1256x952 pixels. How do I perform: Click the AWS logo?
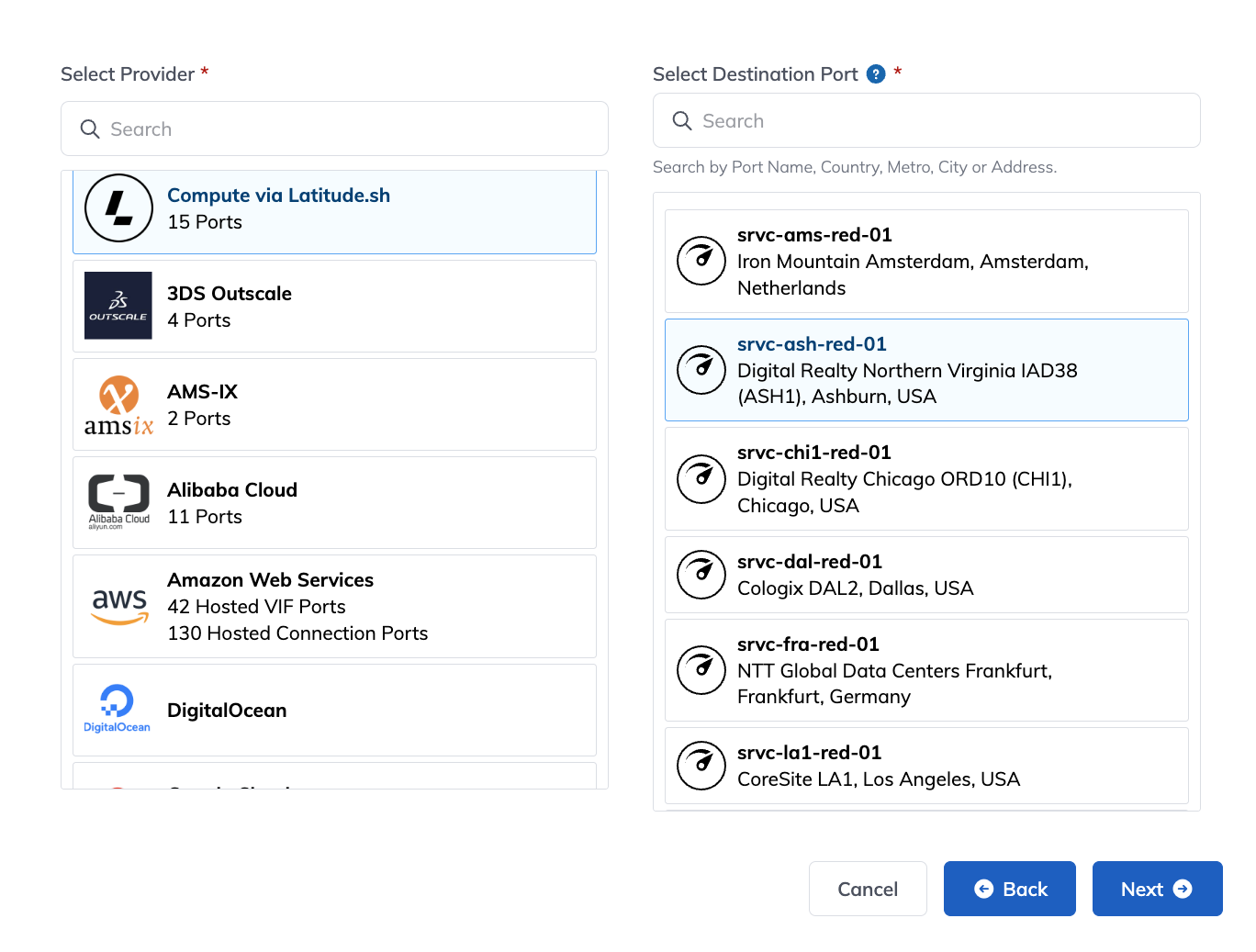119,607
